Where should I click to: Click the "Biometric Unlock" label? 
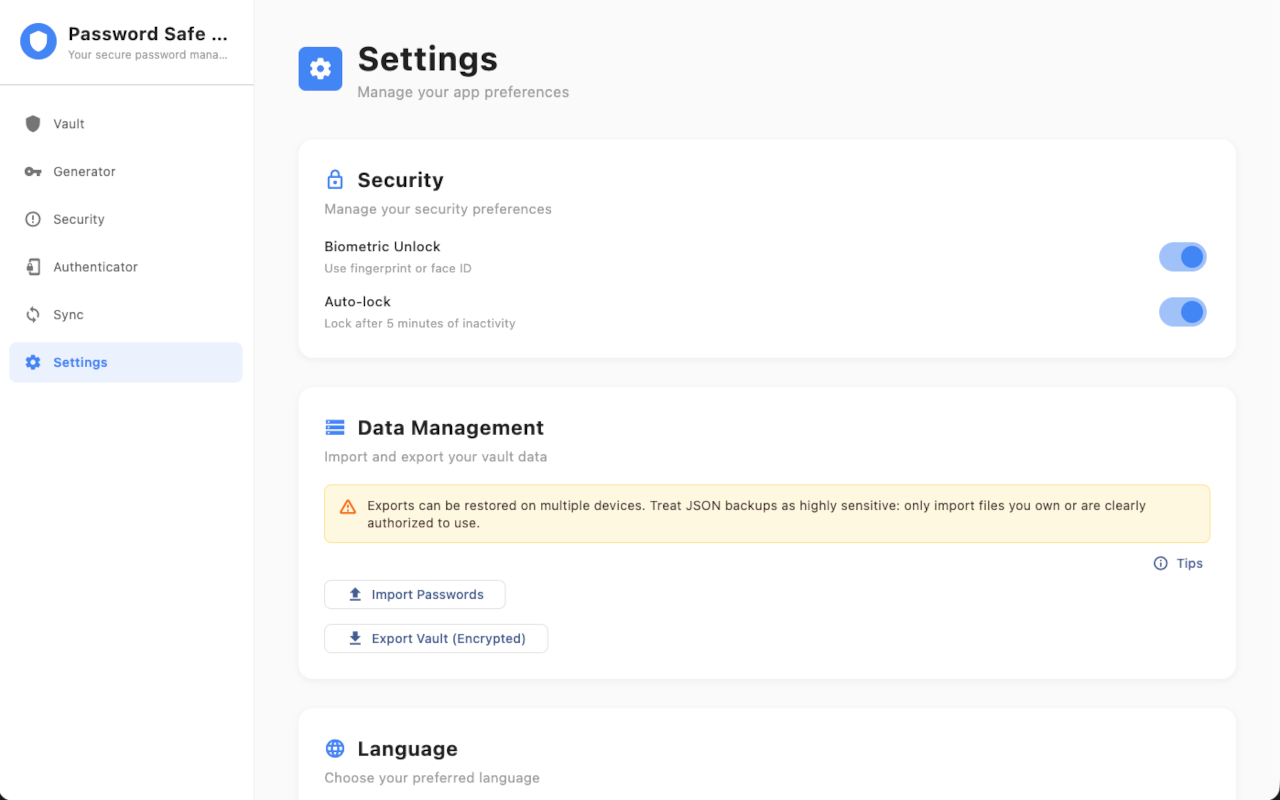[x=383, y=247]
